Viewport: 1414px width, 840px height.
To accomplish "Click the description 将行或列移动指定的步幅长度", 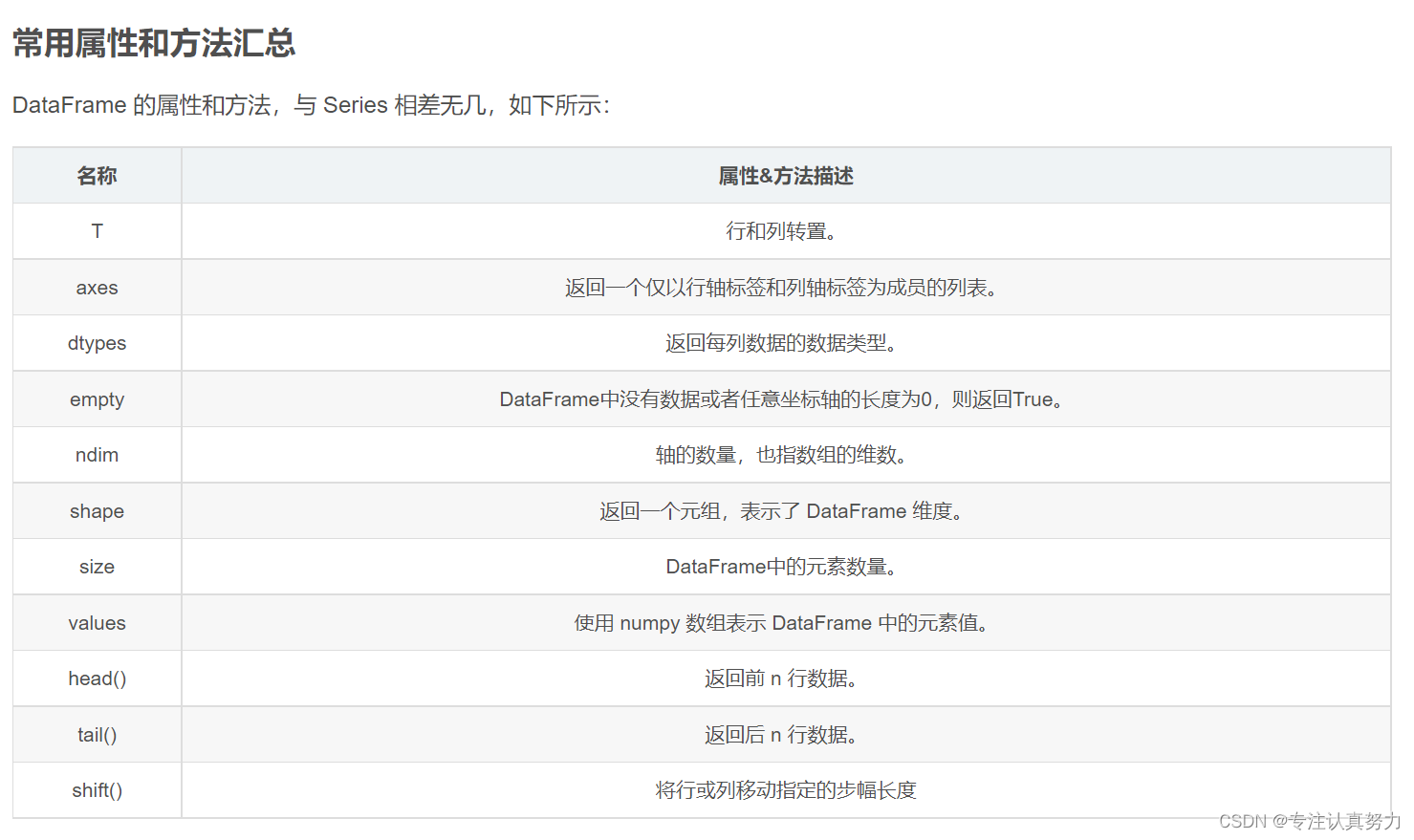I will [x=786, y=790].
